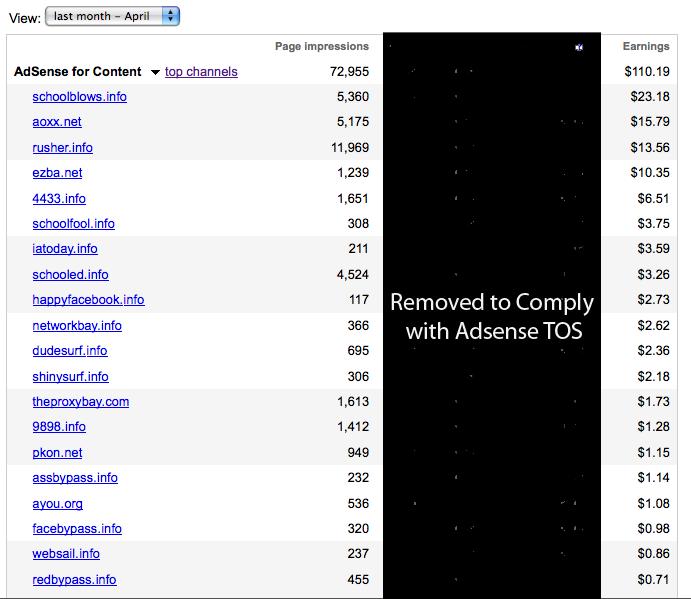Sort by Page impressions column header

tap(322, 46)
